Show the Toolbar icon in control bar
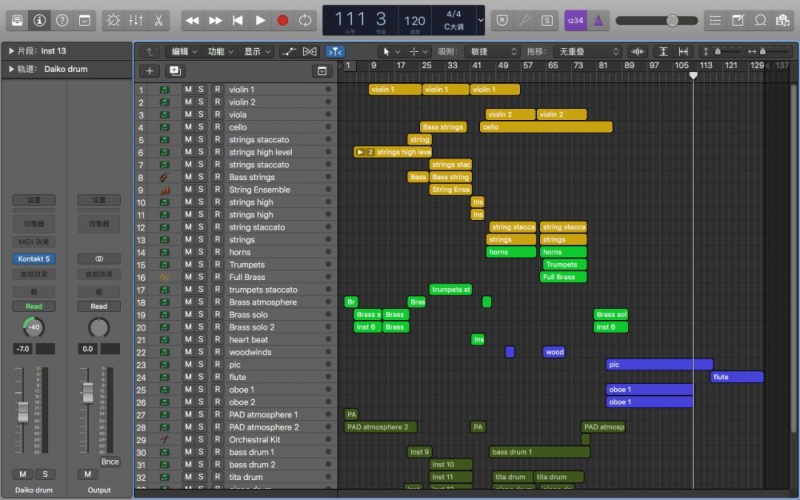 (84, 20)
